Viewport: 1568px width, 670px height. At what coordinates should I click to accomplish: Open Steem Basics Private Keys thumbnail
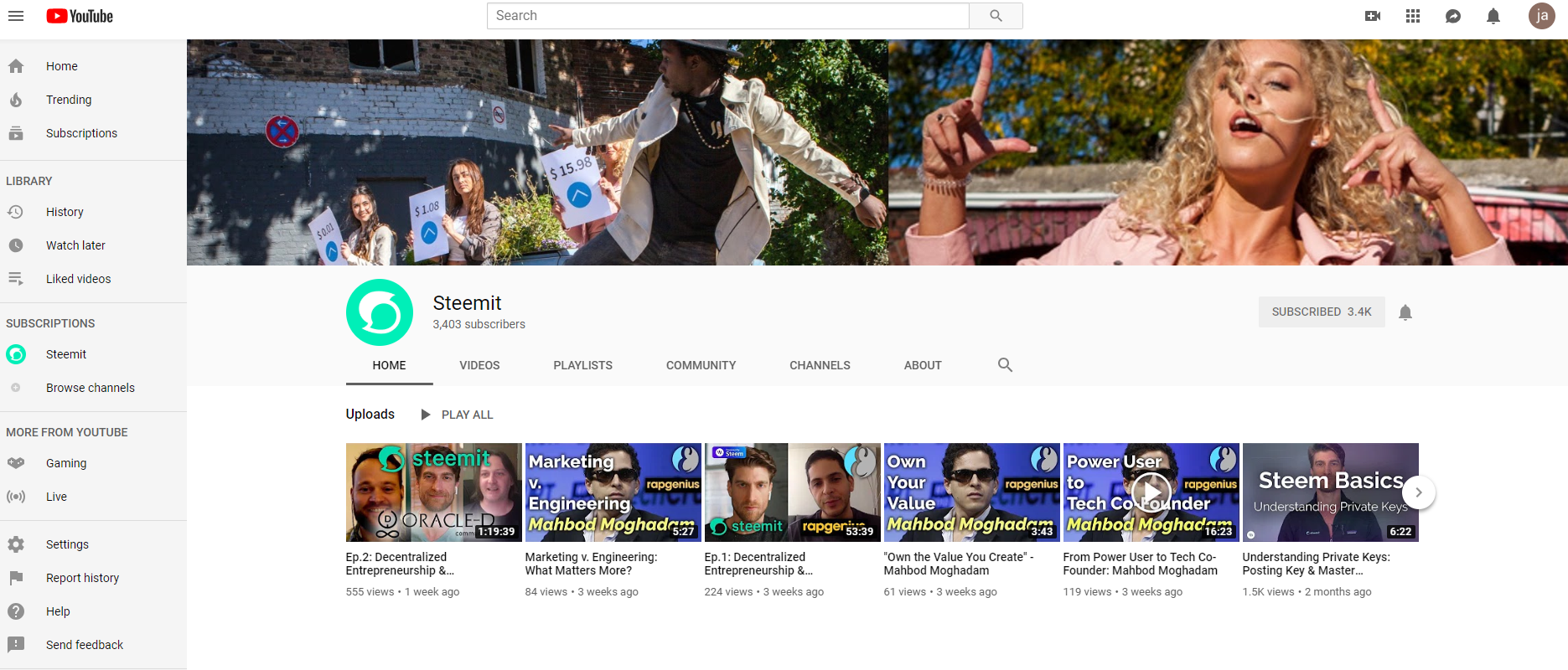(1330, 492)
